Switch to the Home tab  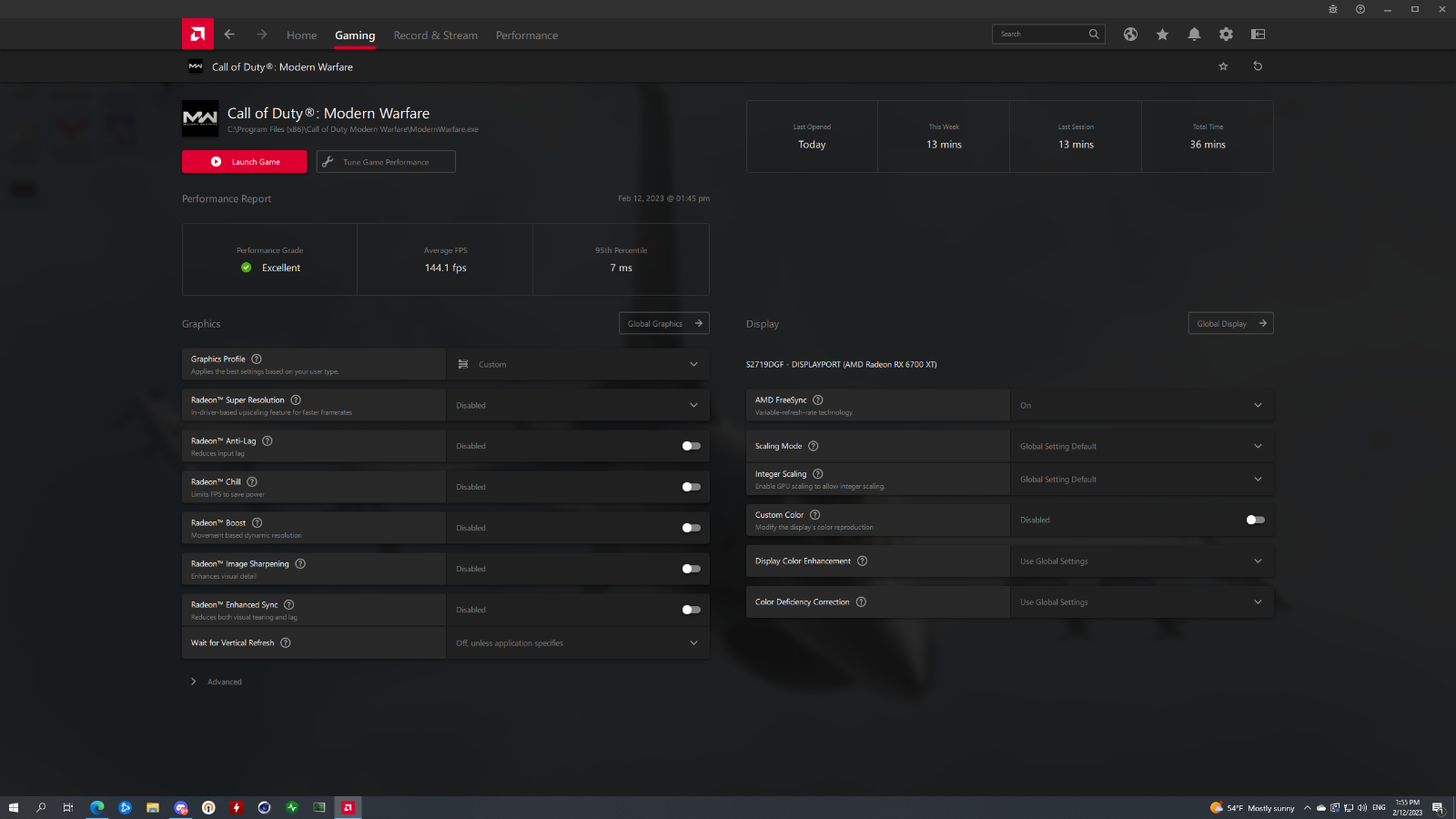point(302,35)
